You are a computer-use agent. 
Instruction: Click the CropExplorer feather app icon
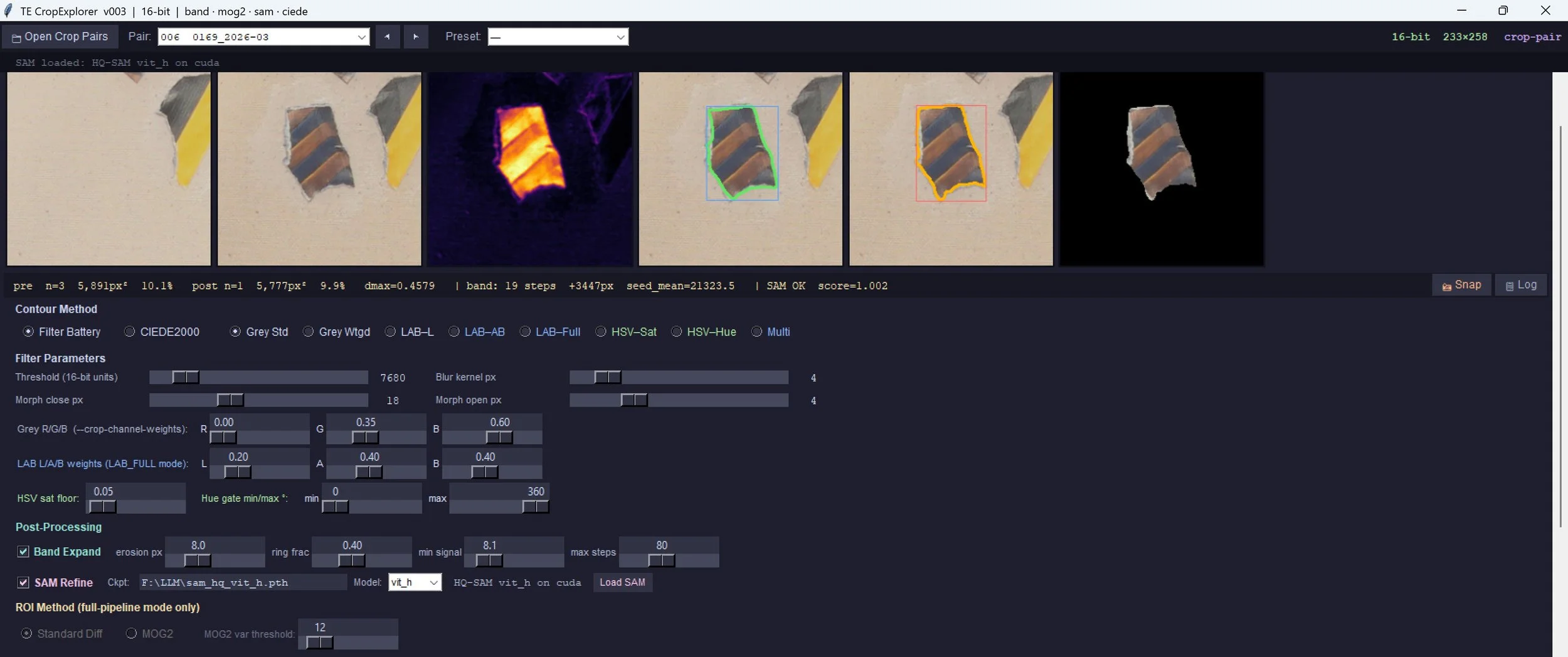click(x=8, y=11)
